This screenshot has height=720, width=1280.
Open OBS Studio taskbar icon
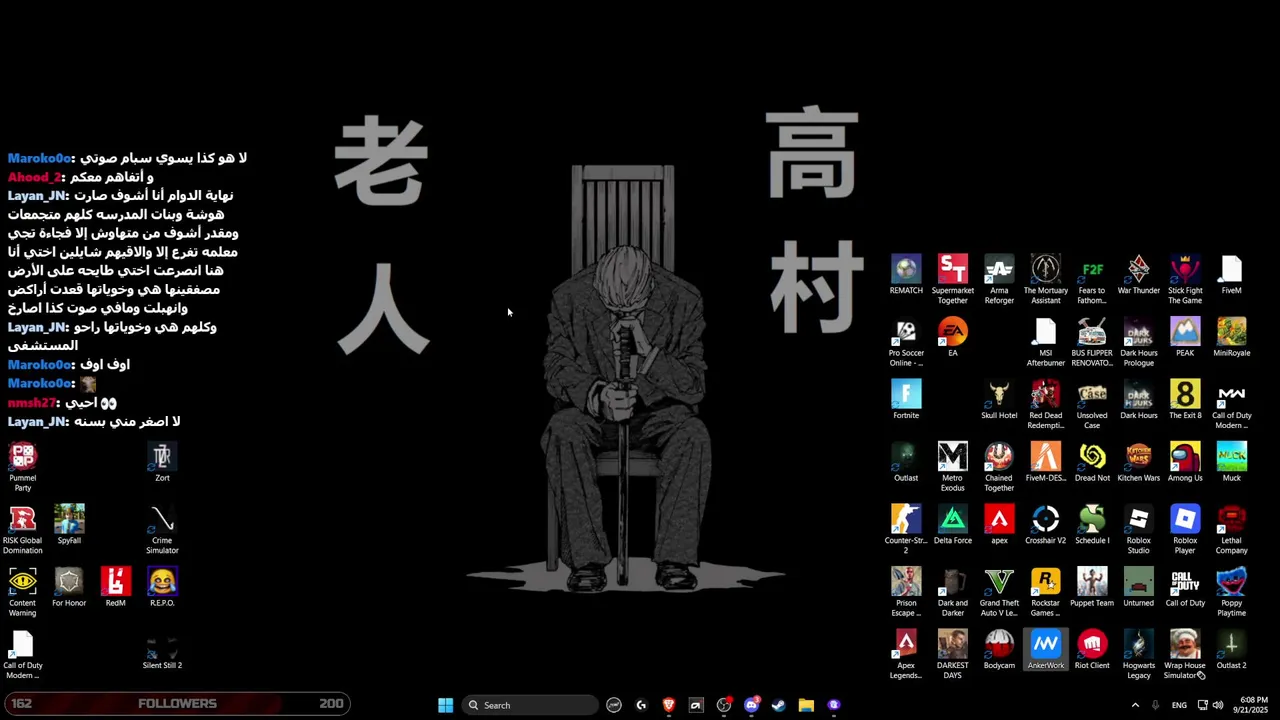click(724, 705)
